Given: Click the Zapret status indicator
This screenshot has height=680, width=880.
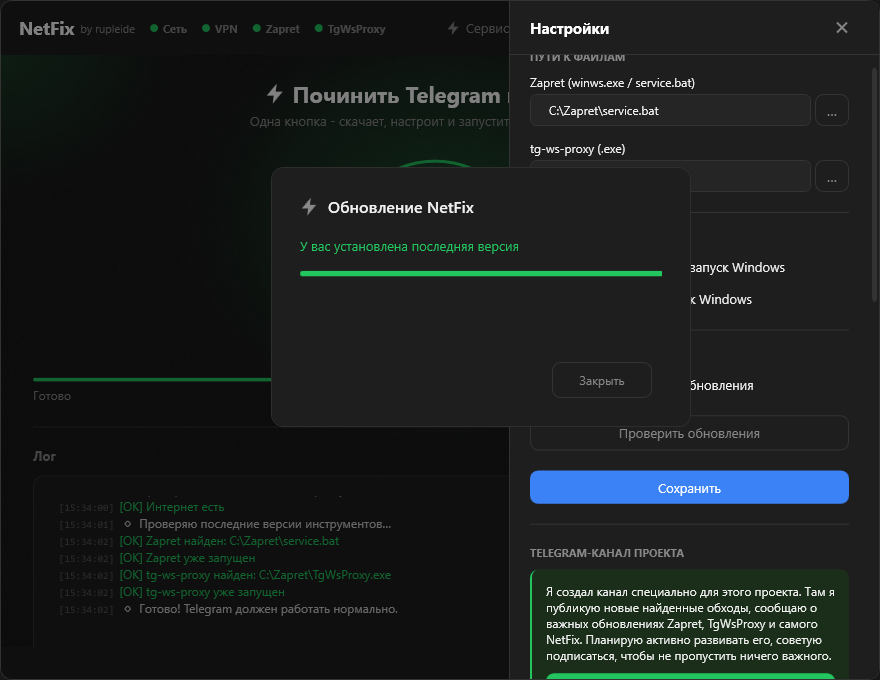Looking at the screenshot, I should (x=276, y=29).
